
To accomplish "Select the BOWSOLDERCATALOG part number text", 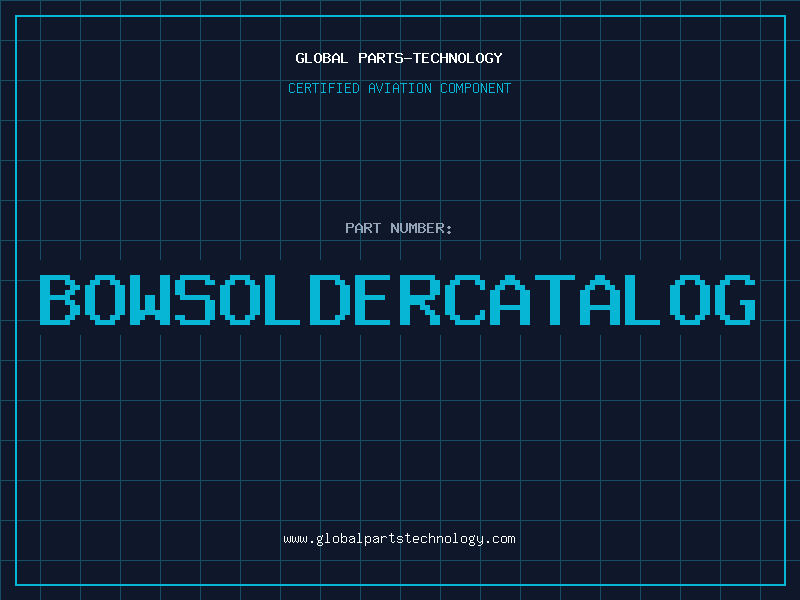I will pos(398,300).
